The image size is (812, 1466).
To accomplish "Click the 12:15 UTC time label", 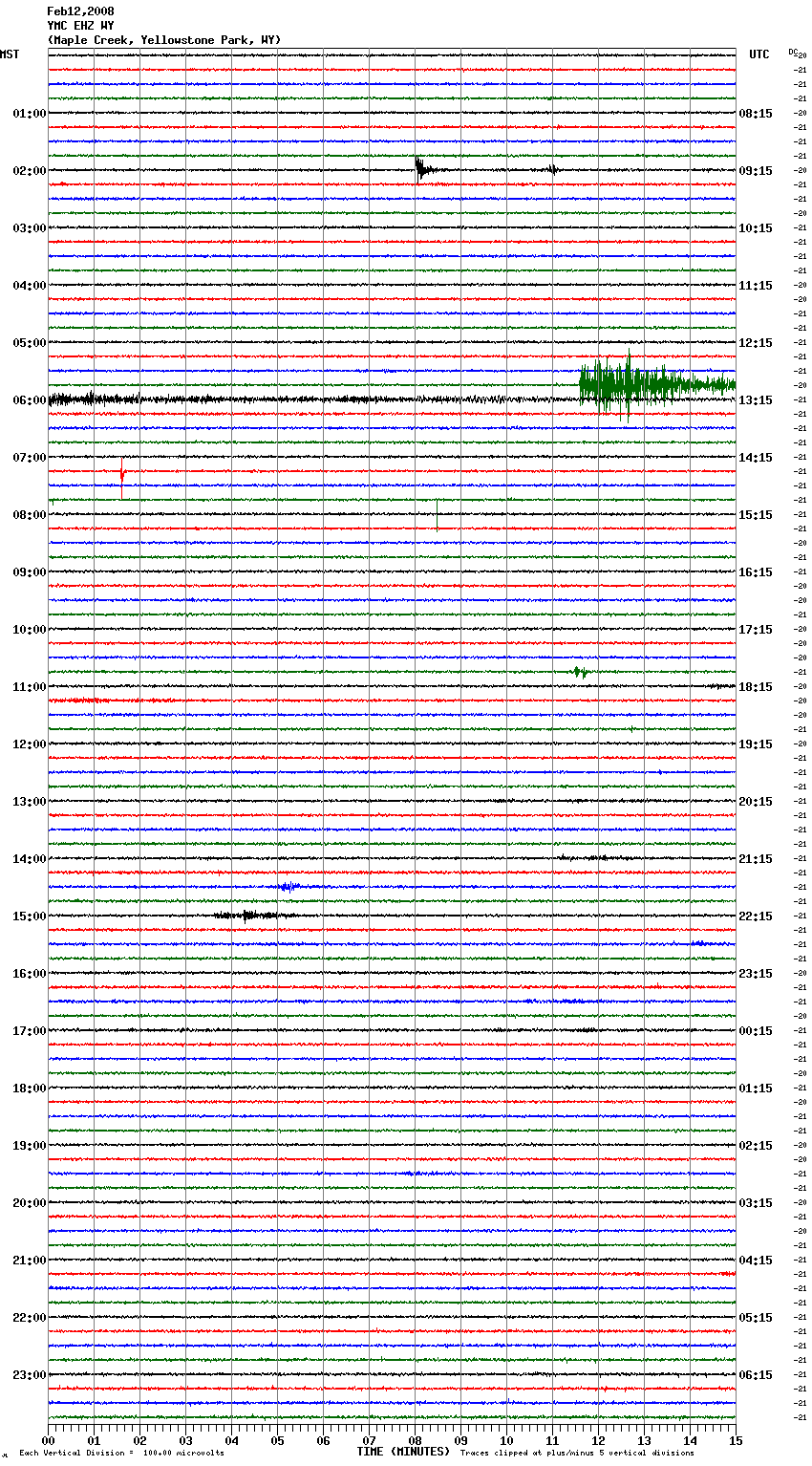I will click(x=756, y=343).
